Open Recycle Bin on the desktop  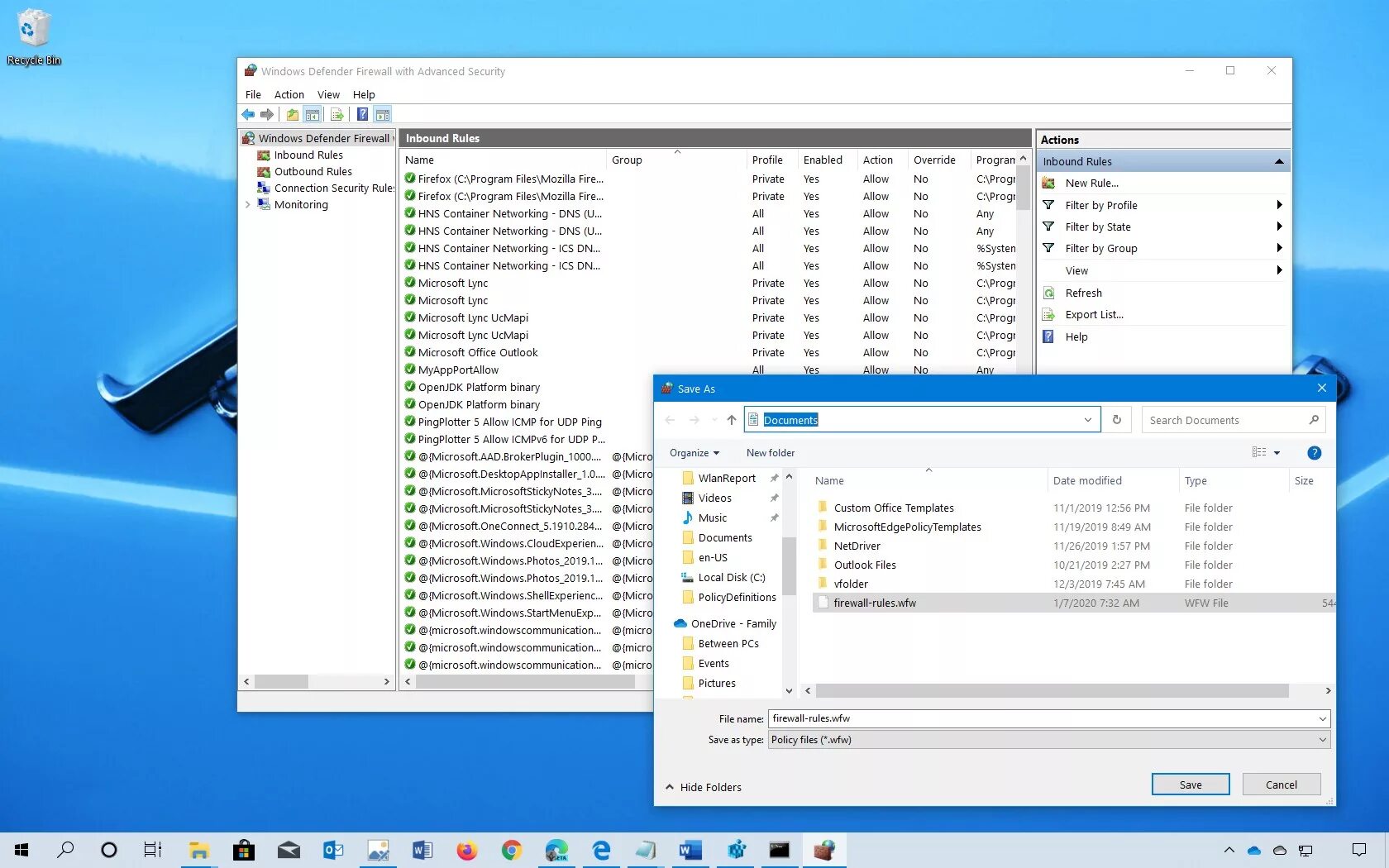coord(33,37)
